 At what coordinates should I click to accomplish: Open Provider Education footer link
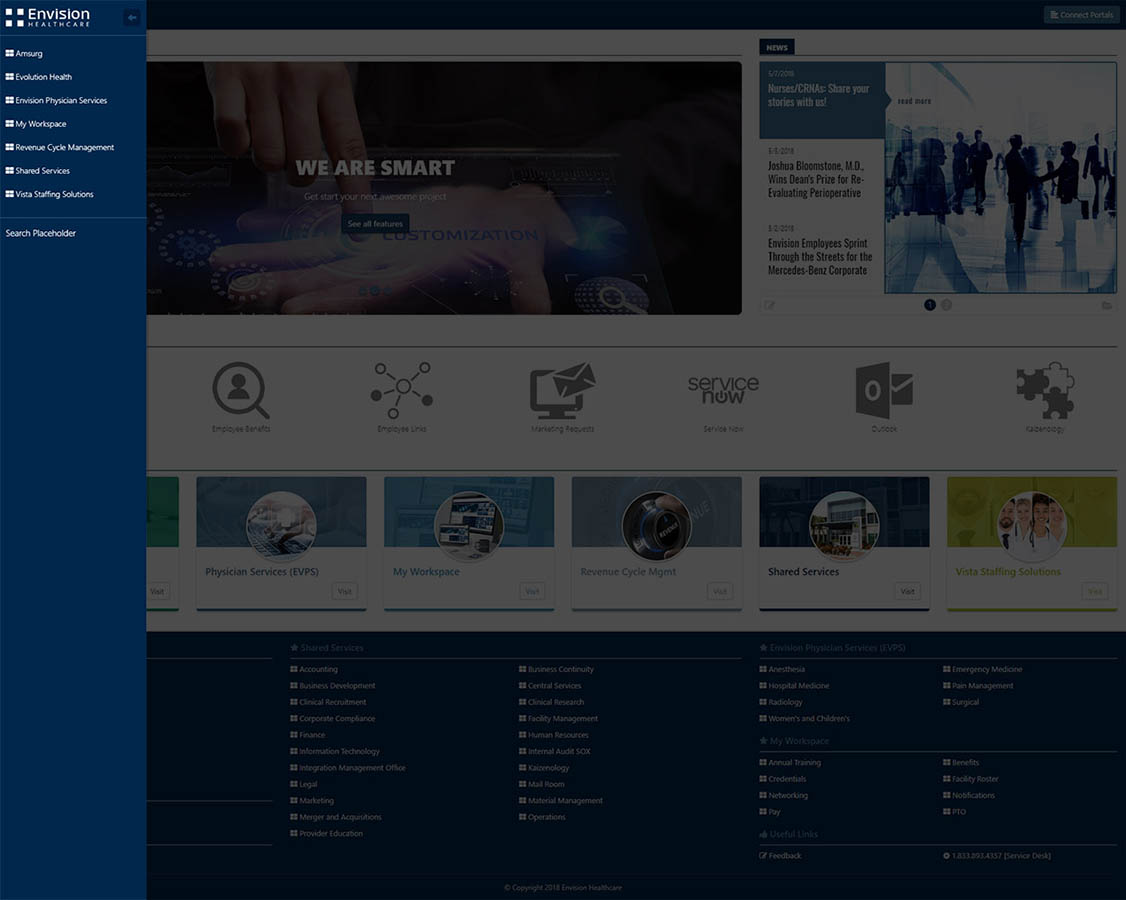point(327,834)
